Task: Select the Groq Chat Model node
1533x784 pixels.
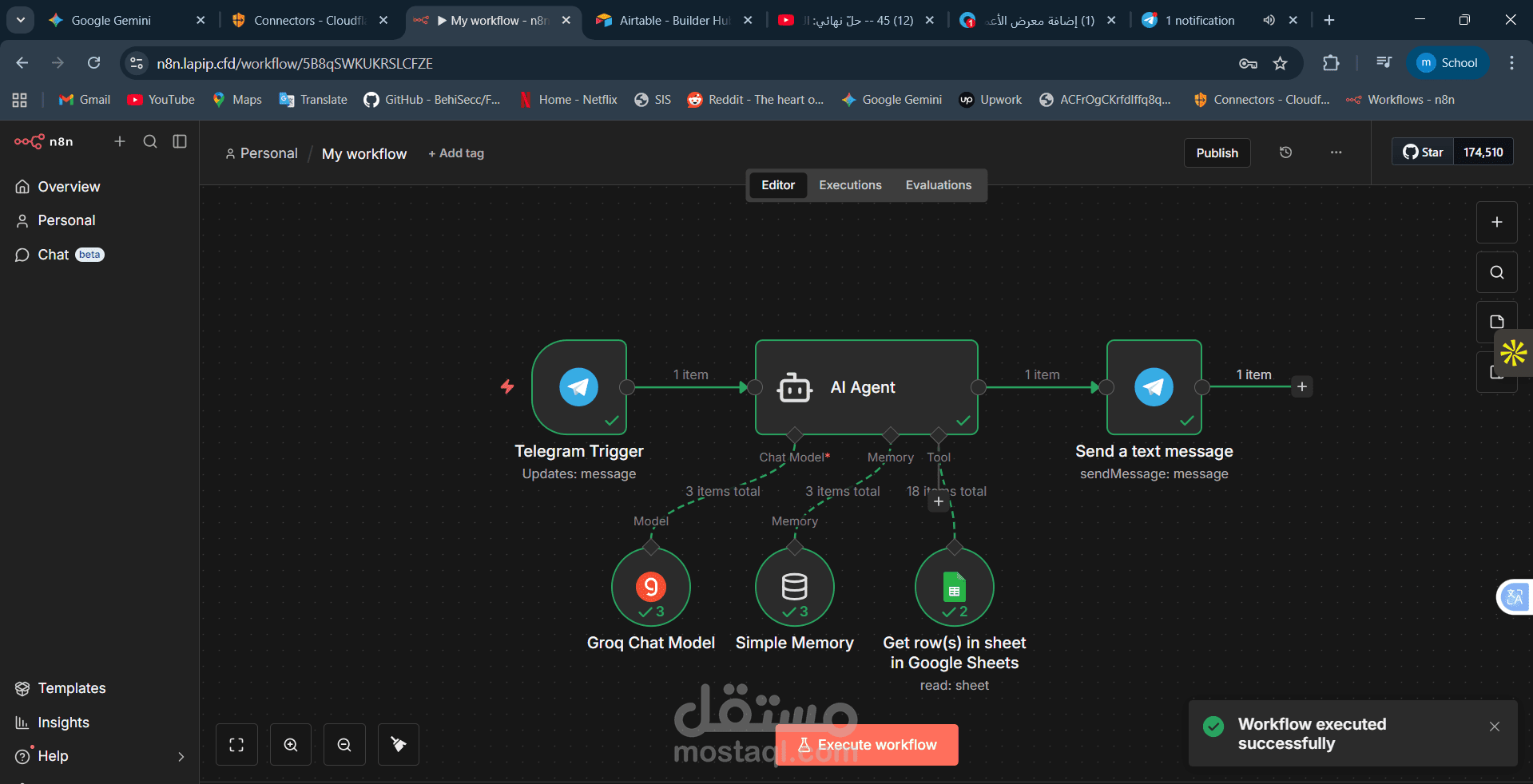Action: click(x=651, y=587)
